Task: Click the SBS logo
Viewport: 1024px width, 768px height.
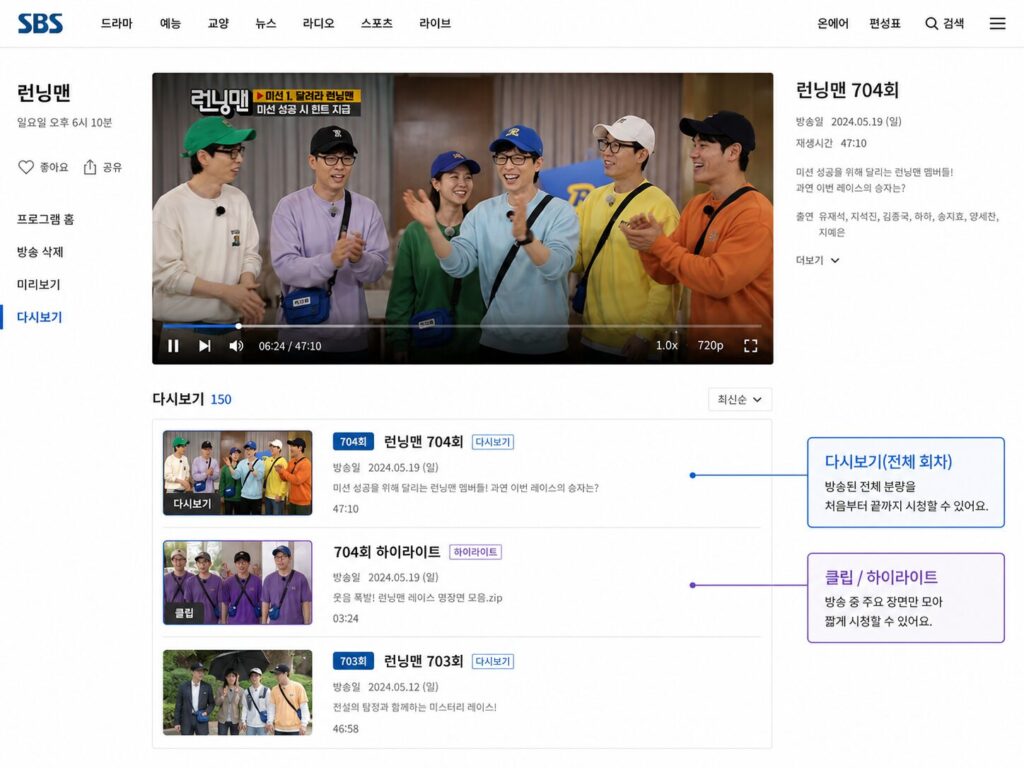Action: 40,24
